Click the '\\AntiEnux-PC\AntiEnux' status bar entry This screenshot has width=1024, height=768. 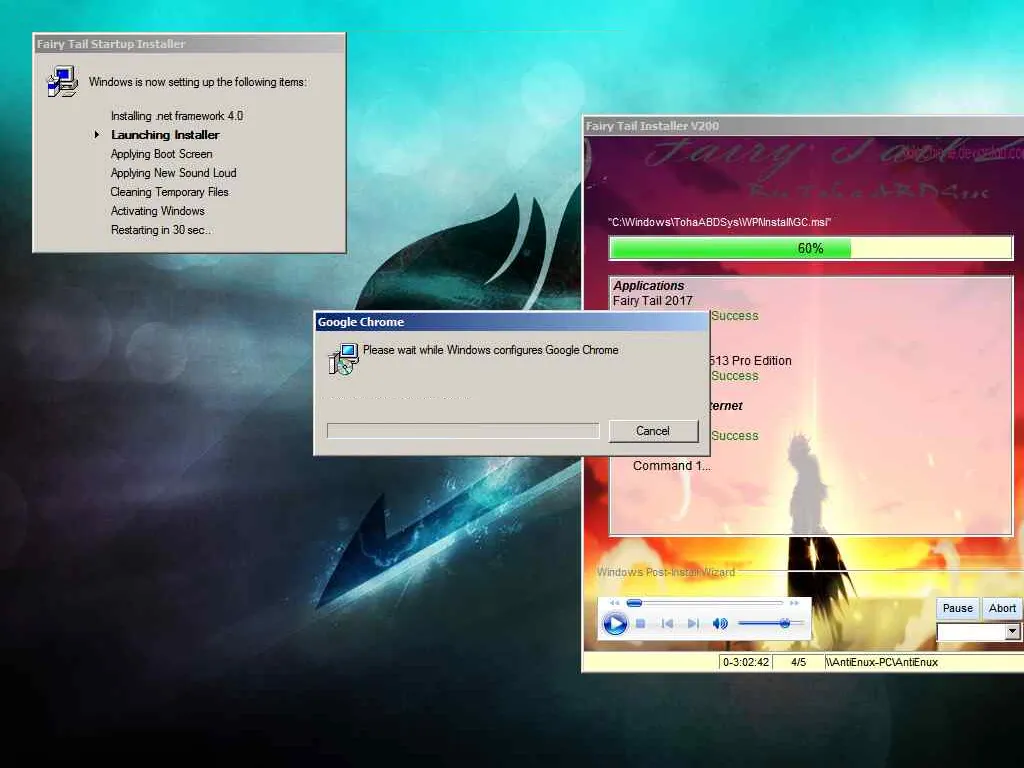pyautogui.click(x=882, y=662)
